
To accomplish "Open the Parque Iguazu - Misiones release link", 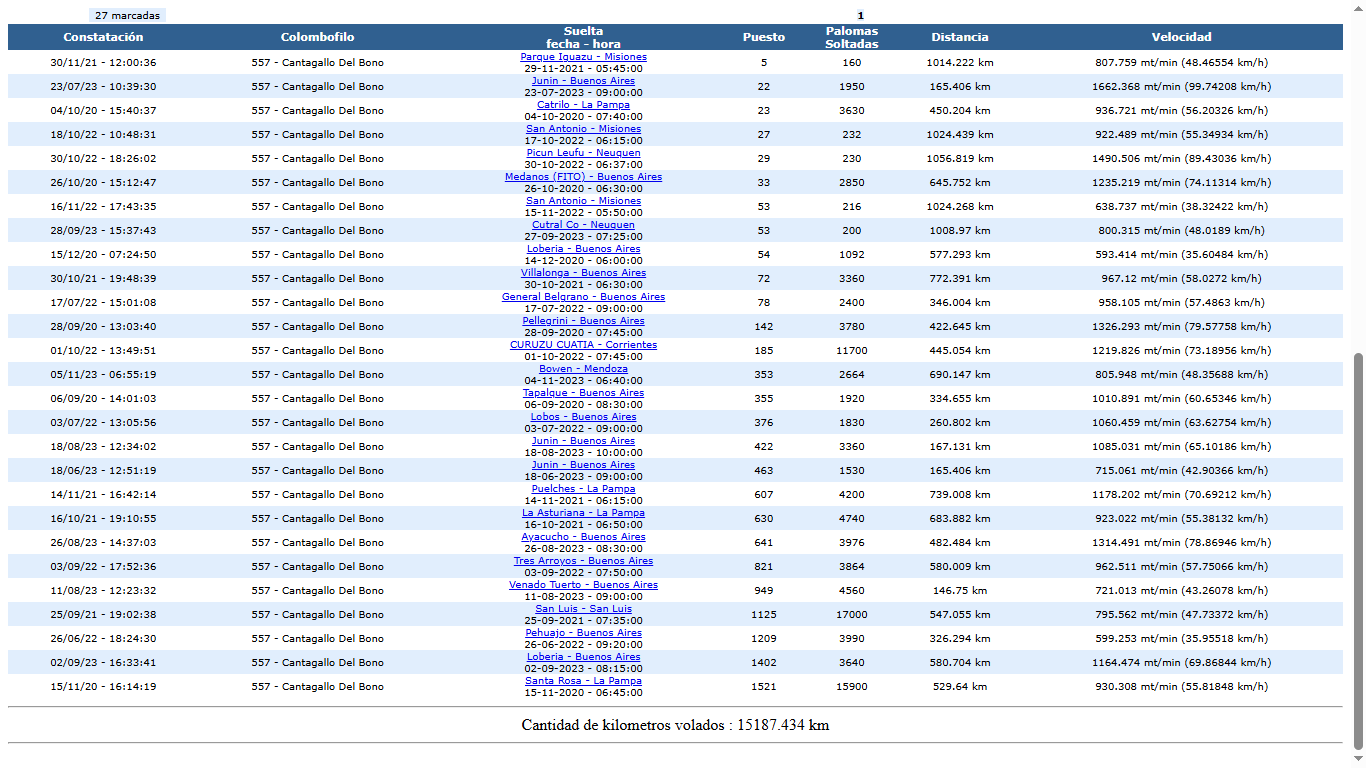I will (583, 57).
